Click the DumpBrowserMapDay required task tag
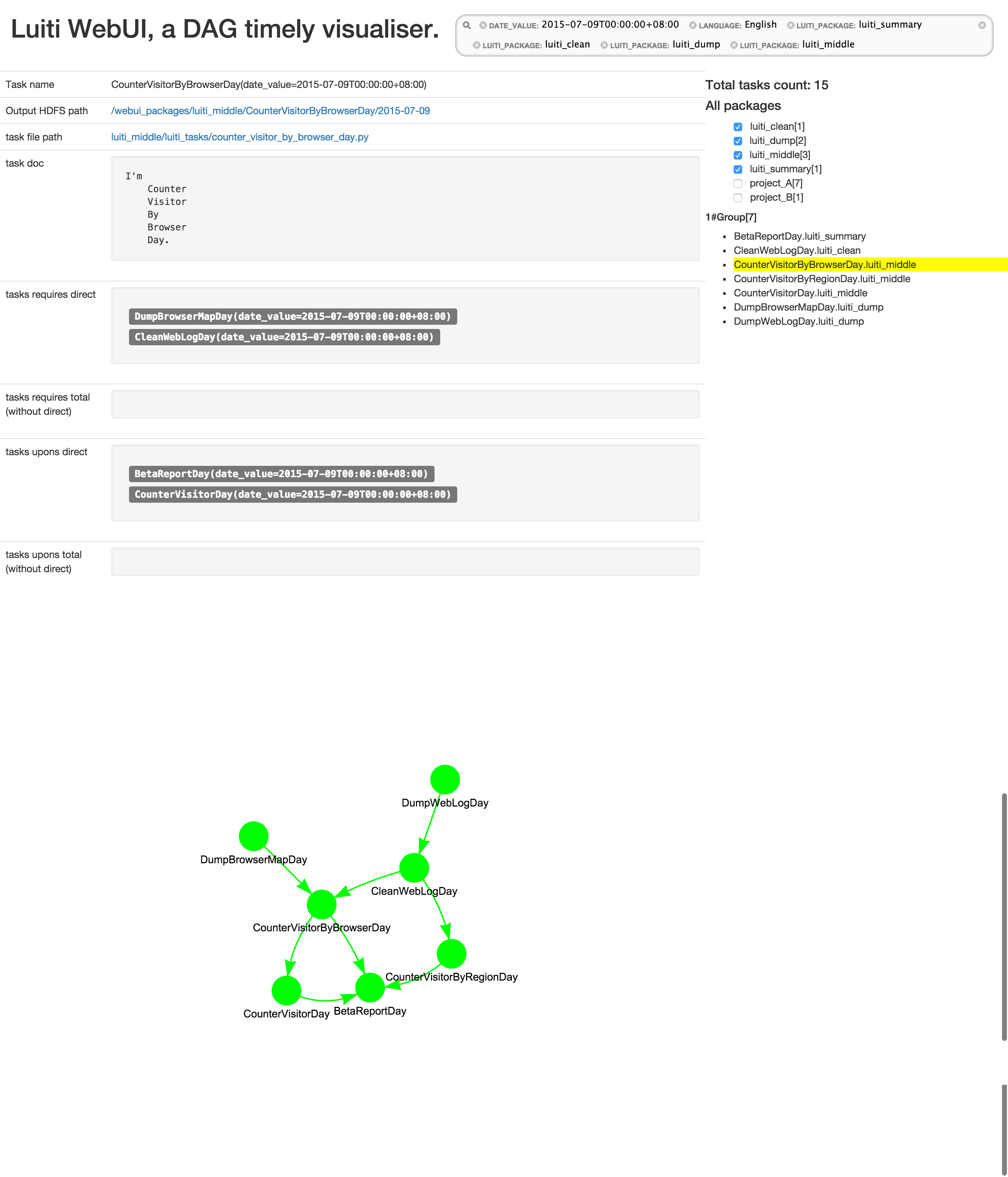1008x1177 pixels. coord(292,316)
